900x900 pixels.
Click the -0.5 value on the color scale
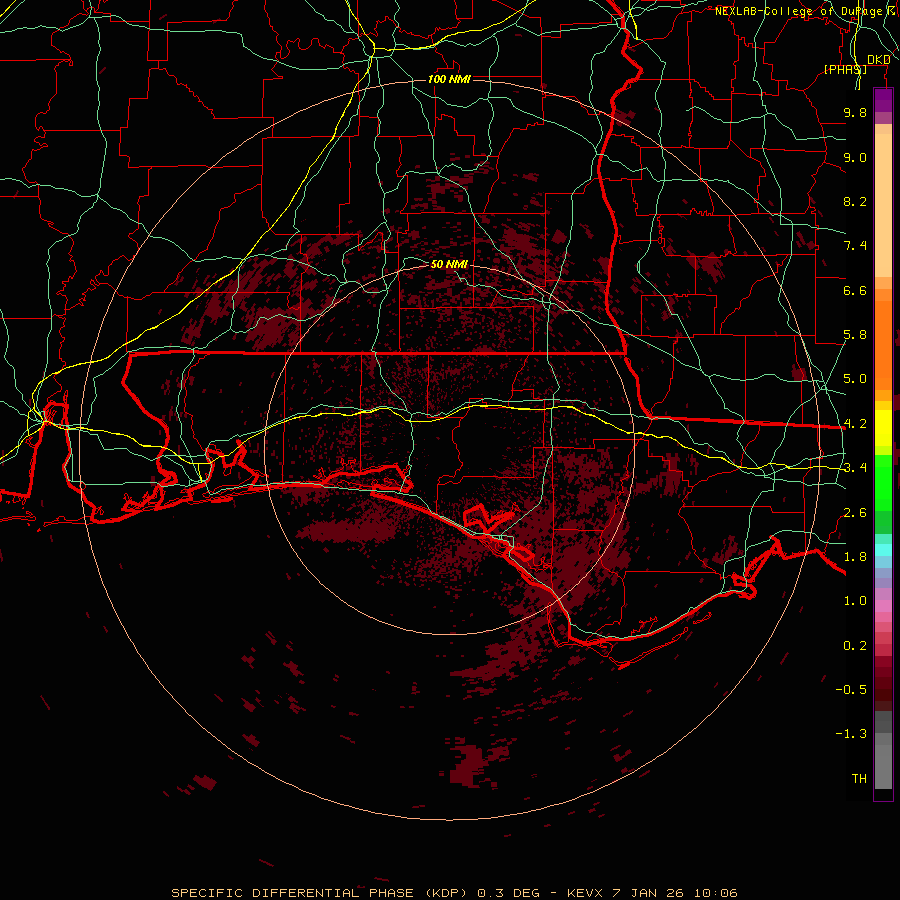(x=851, y=690)
